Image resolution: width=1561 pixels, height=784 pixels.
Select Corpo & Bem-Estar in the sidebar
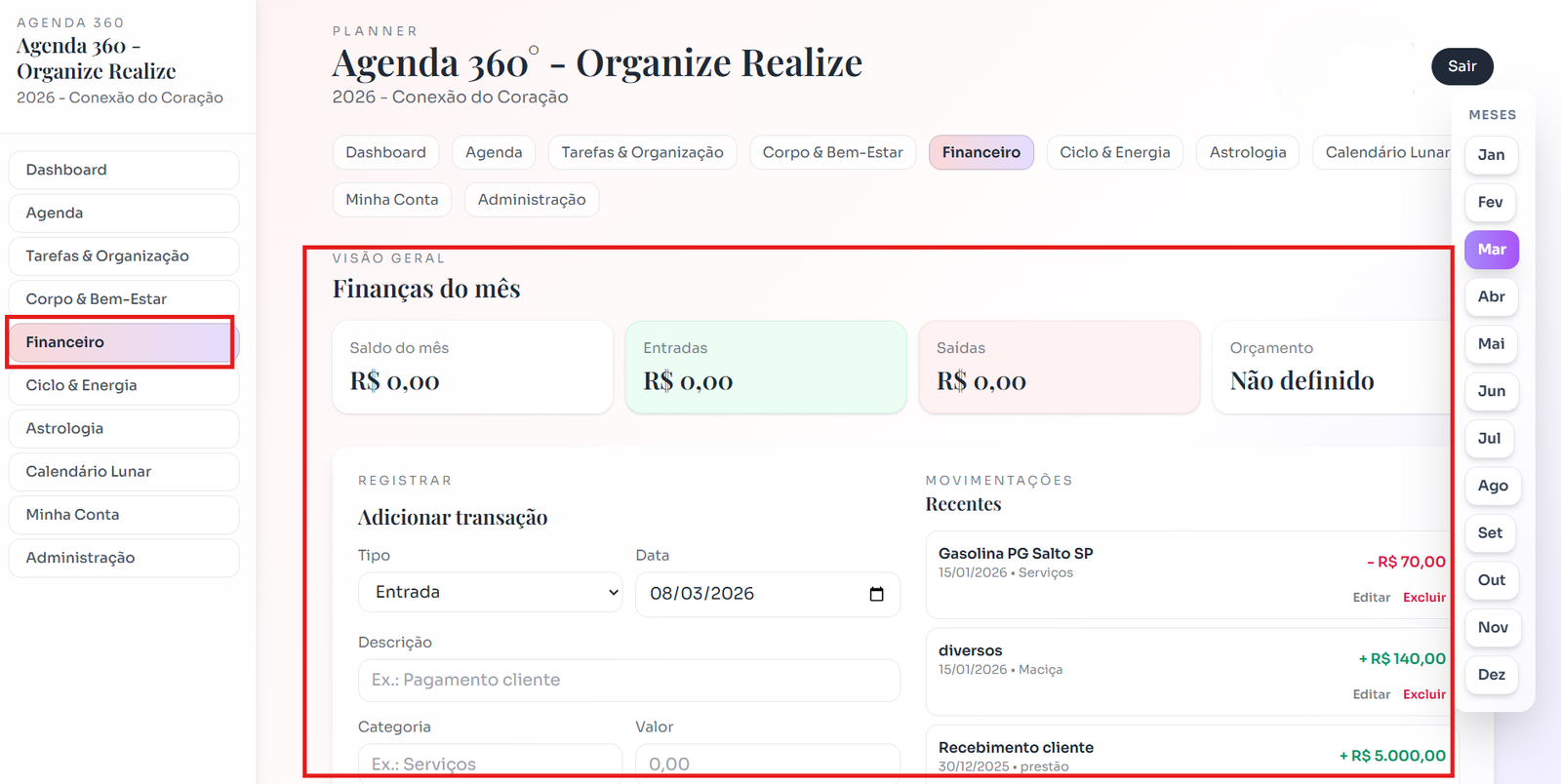[x=124, y=299]
